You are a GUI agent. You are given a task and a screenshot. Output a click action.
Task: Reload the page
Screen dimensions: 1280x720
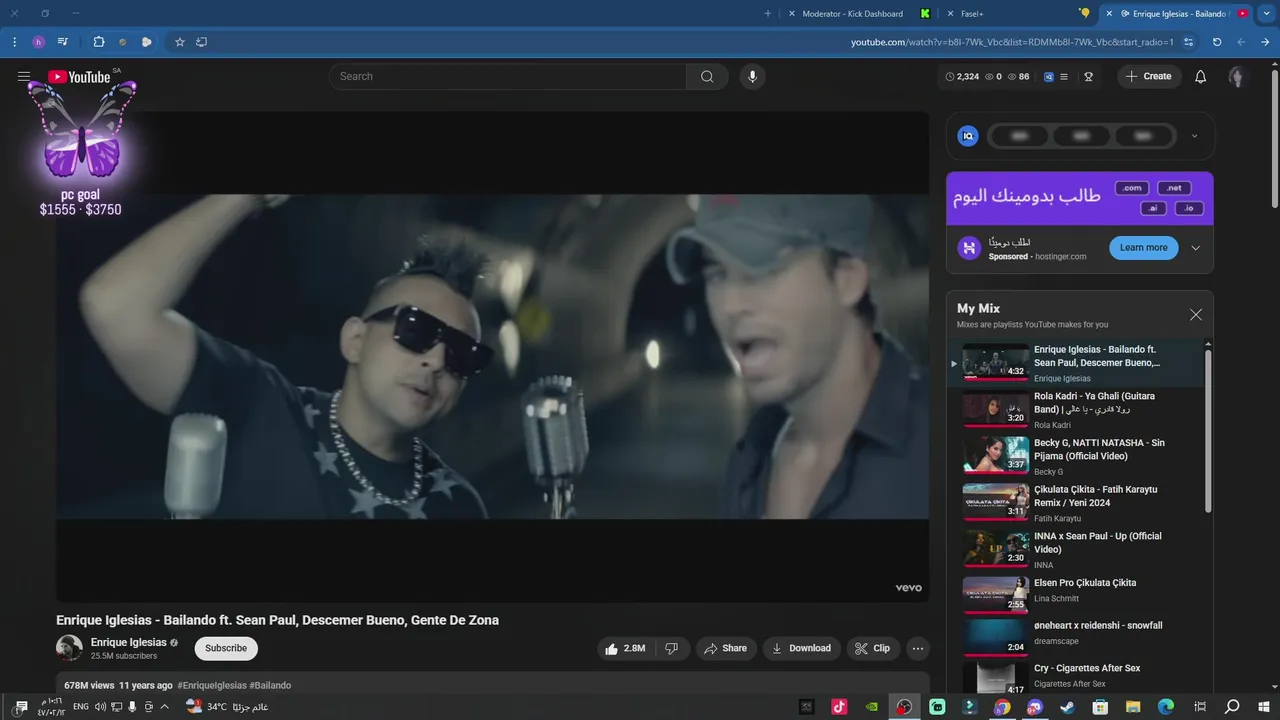click(x=1217, y=42)
